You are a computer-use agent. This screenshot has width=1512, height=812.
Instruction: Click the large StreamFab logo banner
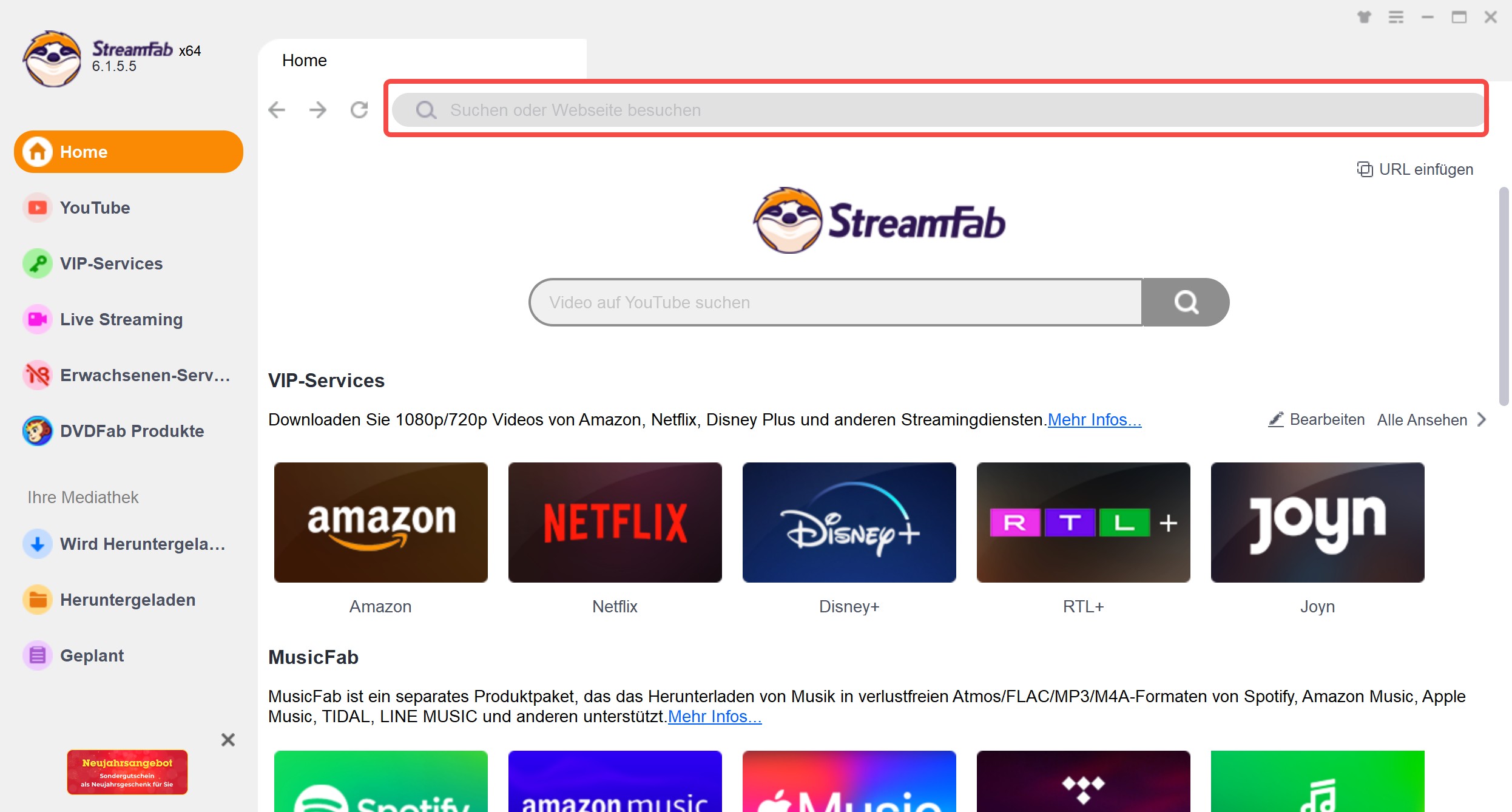click(879, 220)
